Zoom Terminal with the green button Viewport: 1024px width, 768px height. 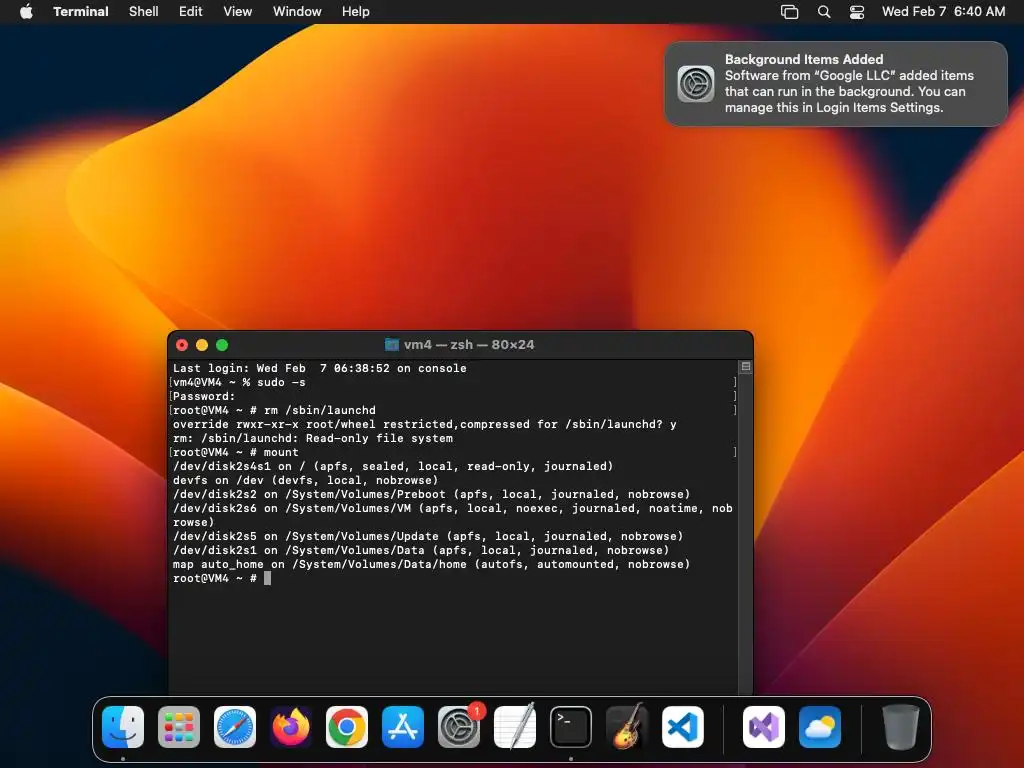(x=222, y=345)
